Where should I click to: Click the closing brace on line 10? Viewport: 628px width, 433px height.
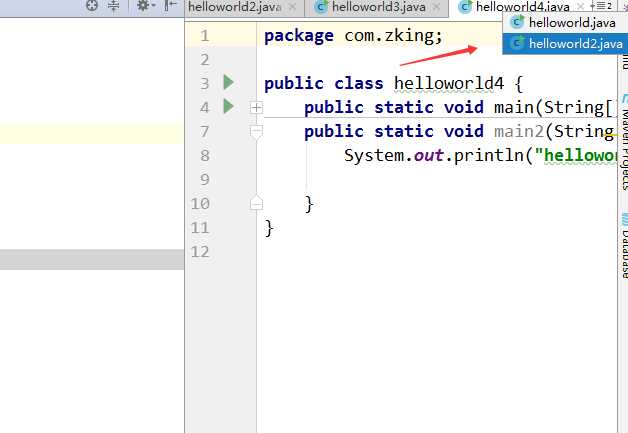[x=309, y=204]
